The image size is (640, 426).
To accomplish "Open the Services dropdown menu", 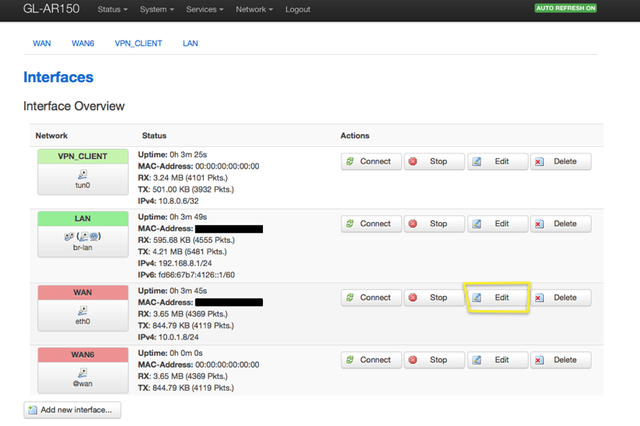I will click(x=204, y=9).
